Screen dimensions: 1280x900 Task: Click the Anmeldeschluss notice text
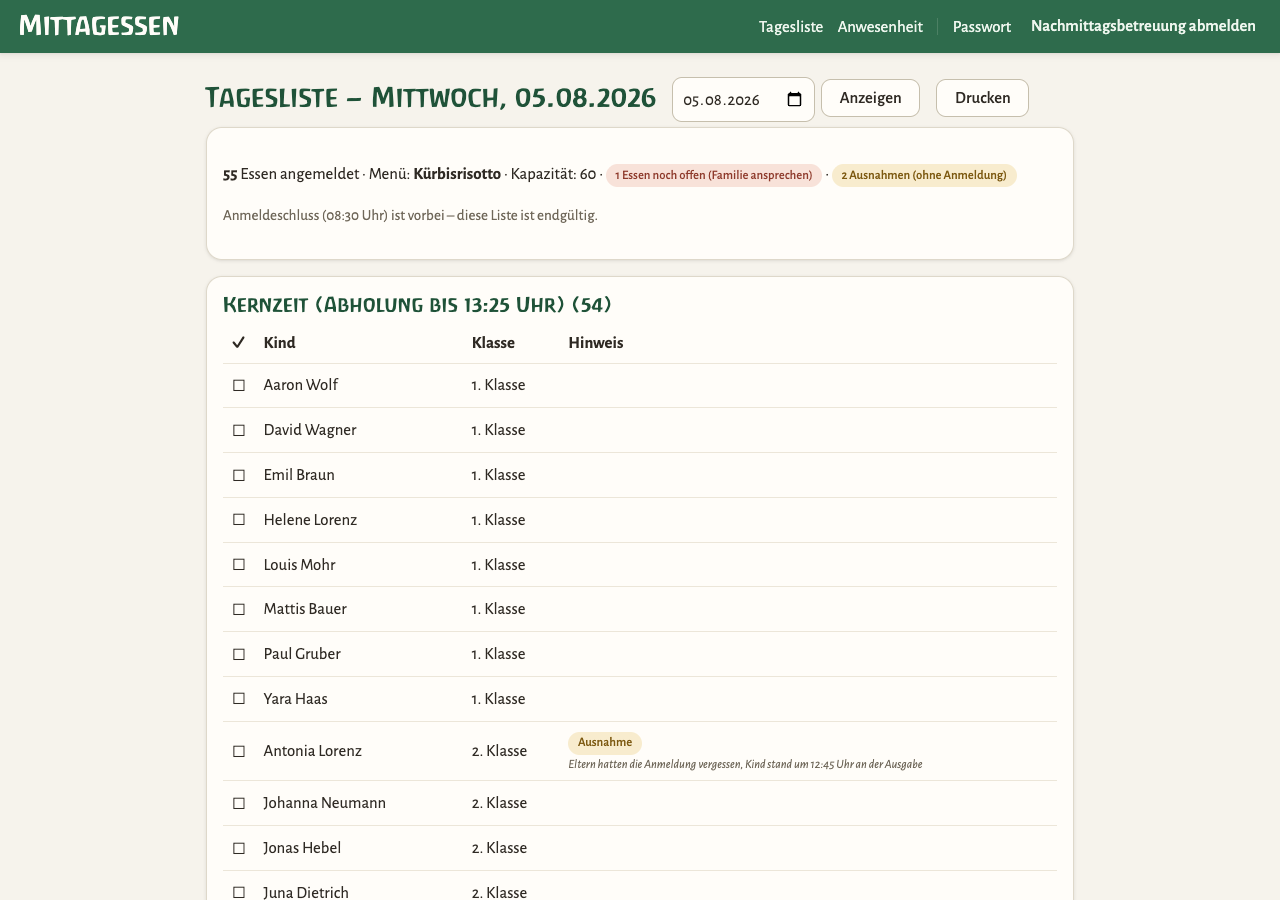(x=410, y=215)
